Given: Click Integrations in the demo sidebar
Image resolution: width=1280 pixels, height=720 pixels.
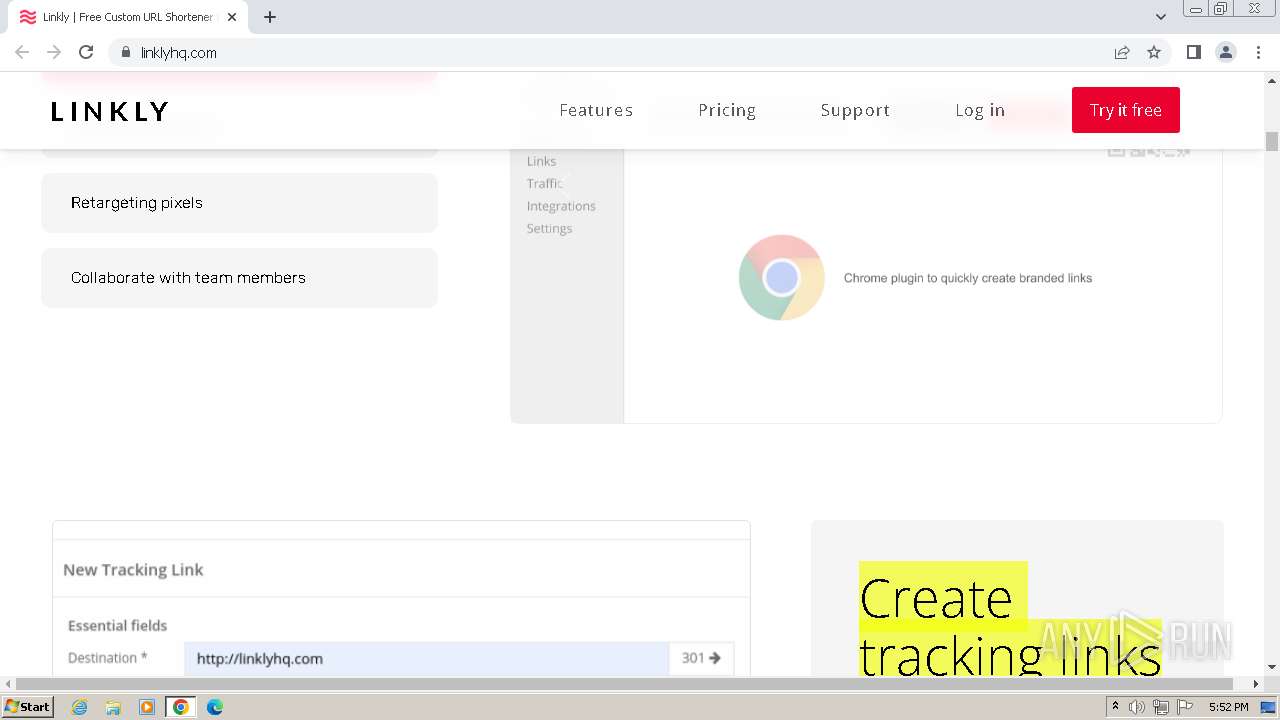Looking at the screenshot, I should 561,206.
